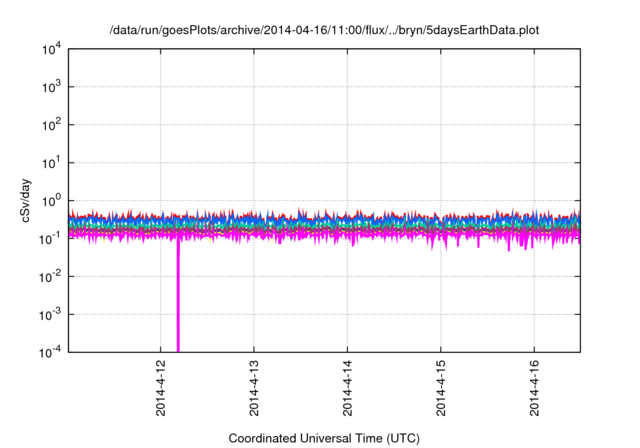Click the 10^3 y-axis tick label
The width and height of the screenshot is (640, 448).
pyautogui.click(x=51, y=87)
